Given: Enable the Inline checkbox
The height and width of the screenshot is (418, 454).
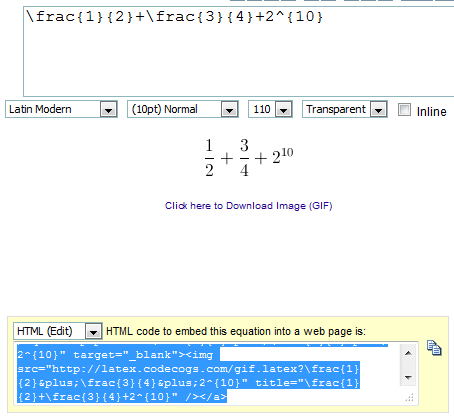Looking at the screenshot, I should pos(404,110).
